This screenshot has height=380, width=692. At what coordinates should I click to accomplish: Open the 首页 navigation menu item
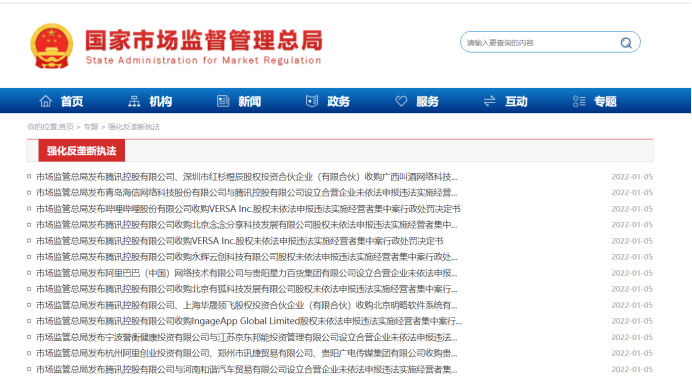pos(72,102)
